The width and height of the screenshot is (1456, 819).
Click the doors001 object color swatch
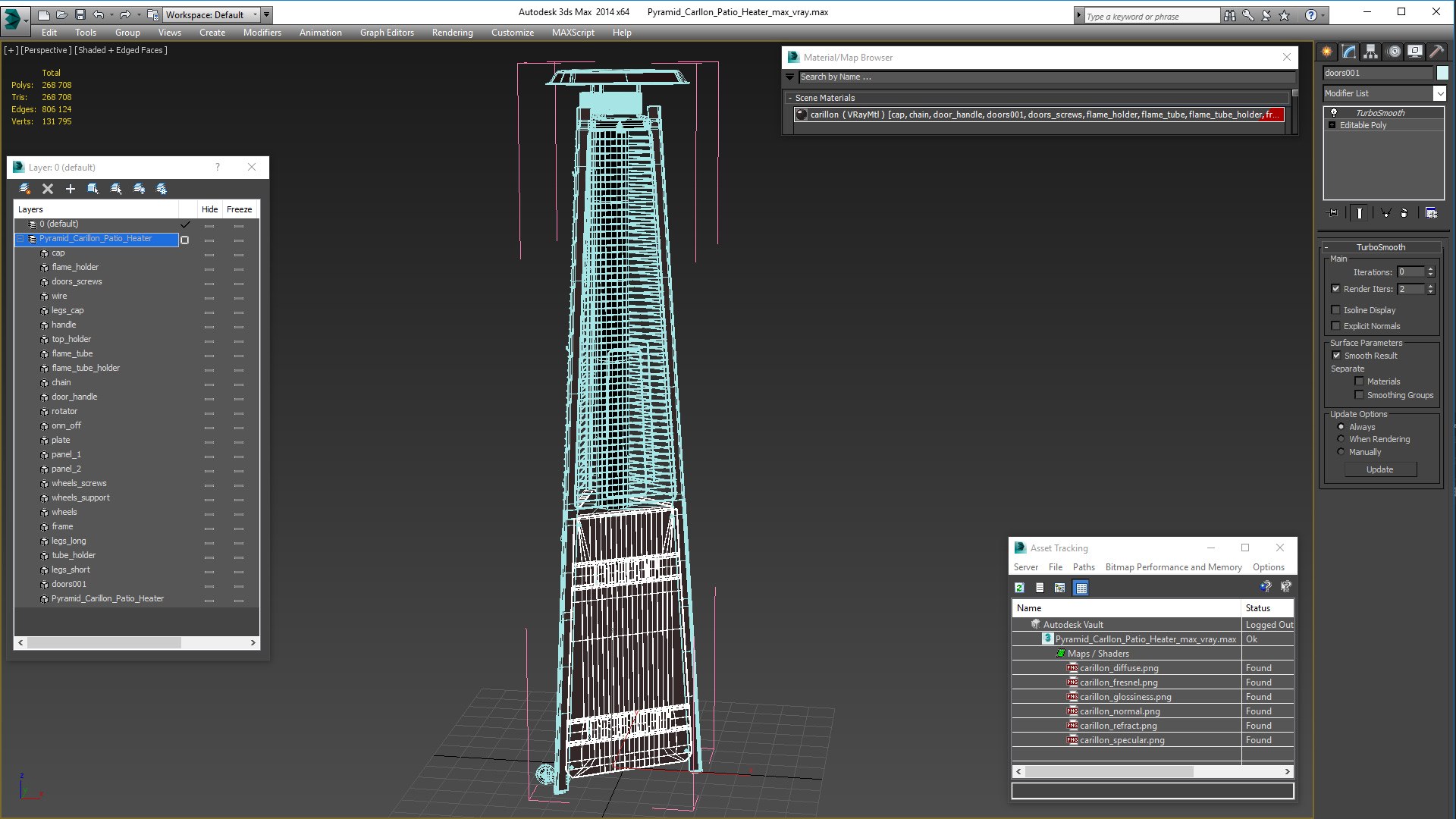click(1442, 73)
